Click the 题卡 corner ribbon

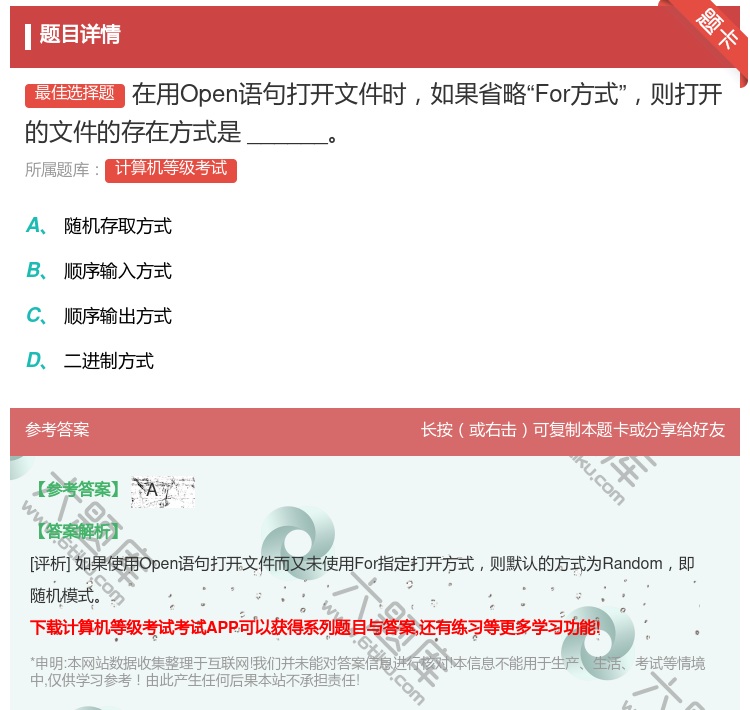[717, 32]
